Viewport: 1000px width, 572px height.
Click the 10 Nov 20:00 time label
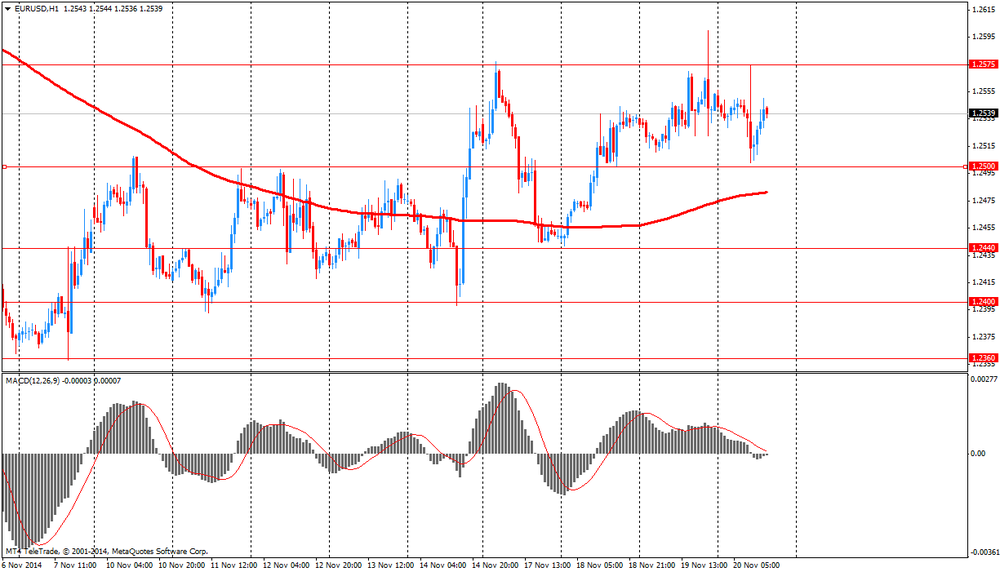(181, 565)
